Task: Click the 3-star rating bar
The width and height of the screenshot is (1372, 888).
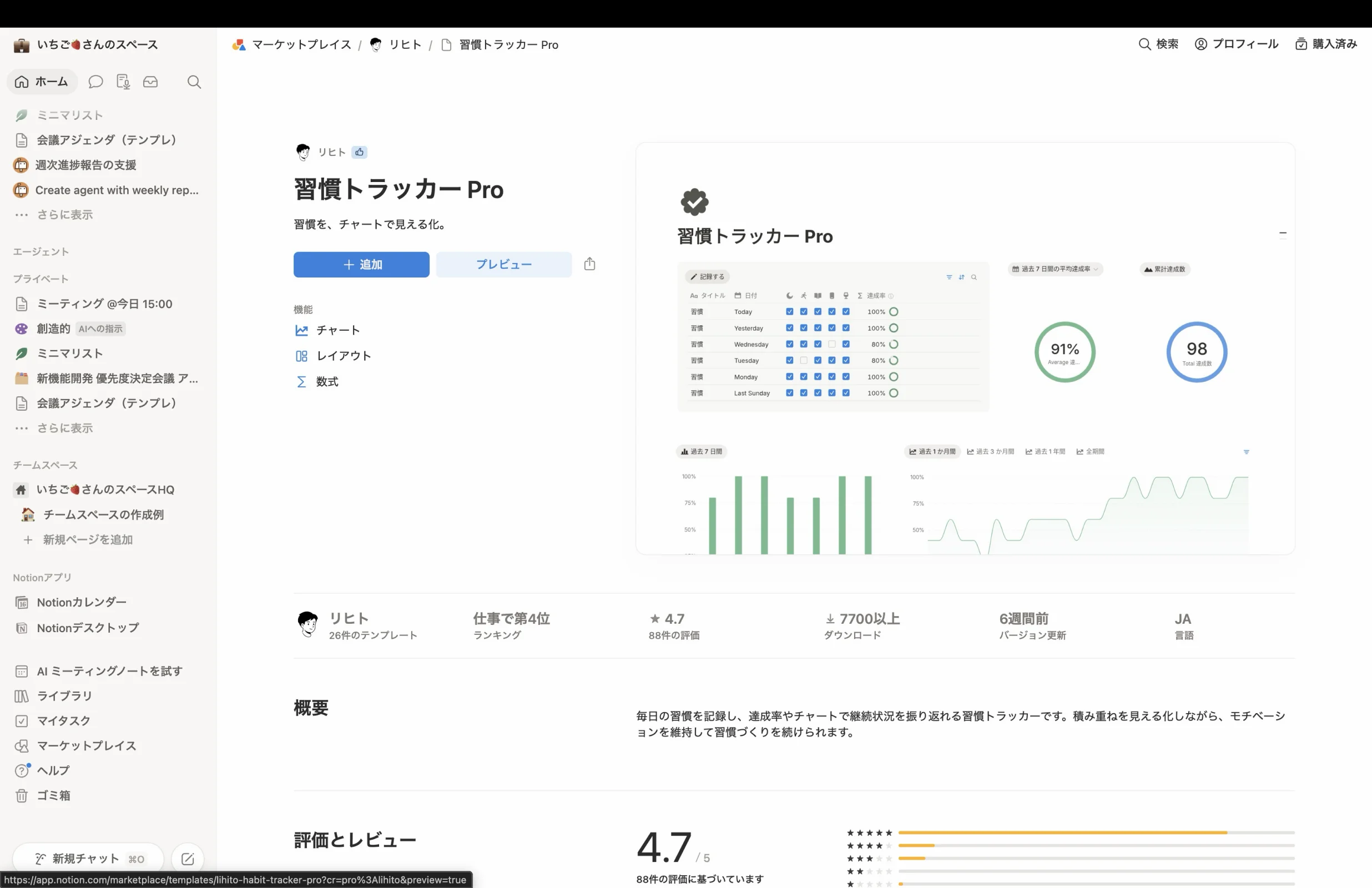Action: point(1097,858)
